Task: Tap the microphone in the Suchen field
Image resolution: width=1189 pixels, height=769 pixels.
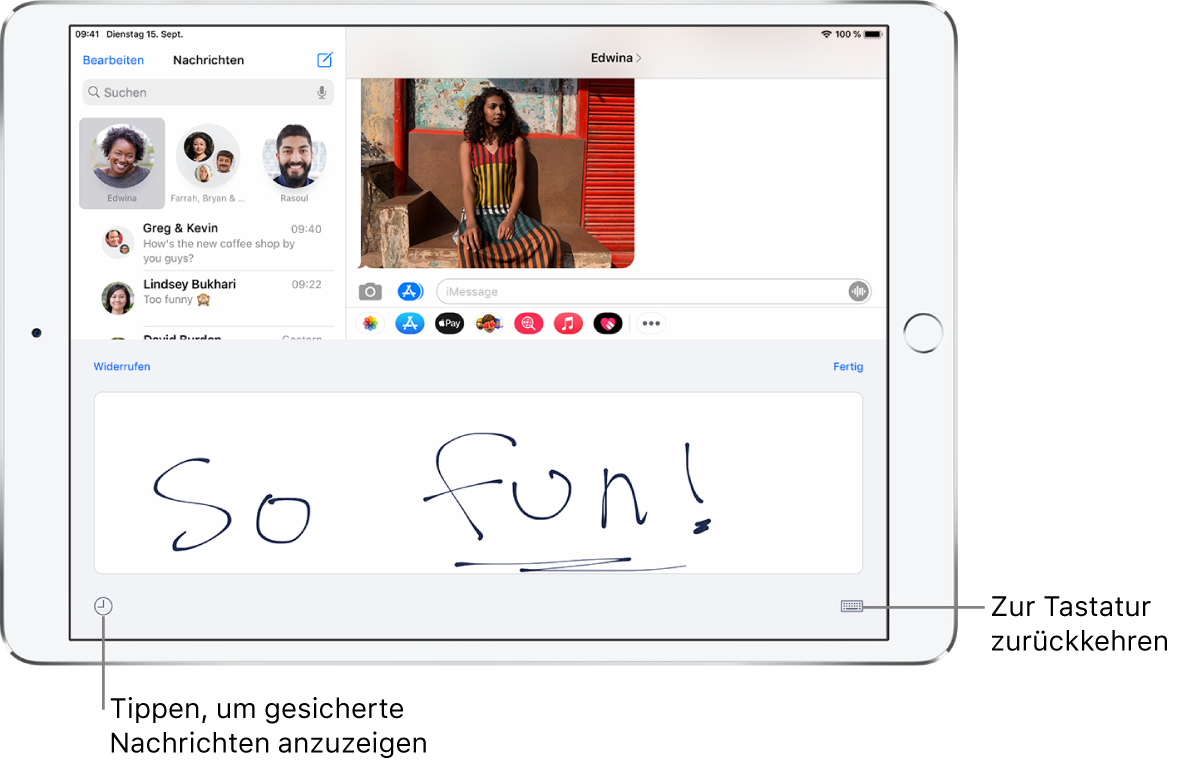Action: pyautogui.click(x=322, y=93)
